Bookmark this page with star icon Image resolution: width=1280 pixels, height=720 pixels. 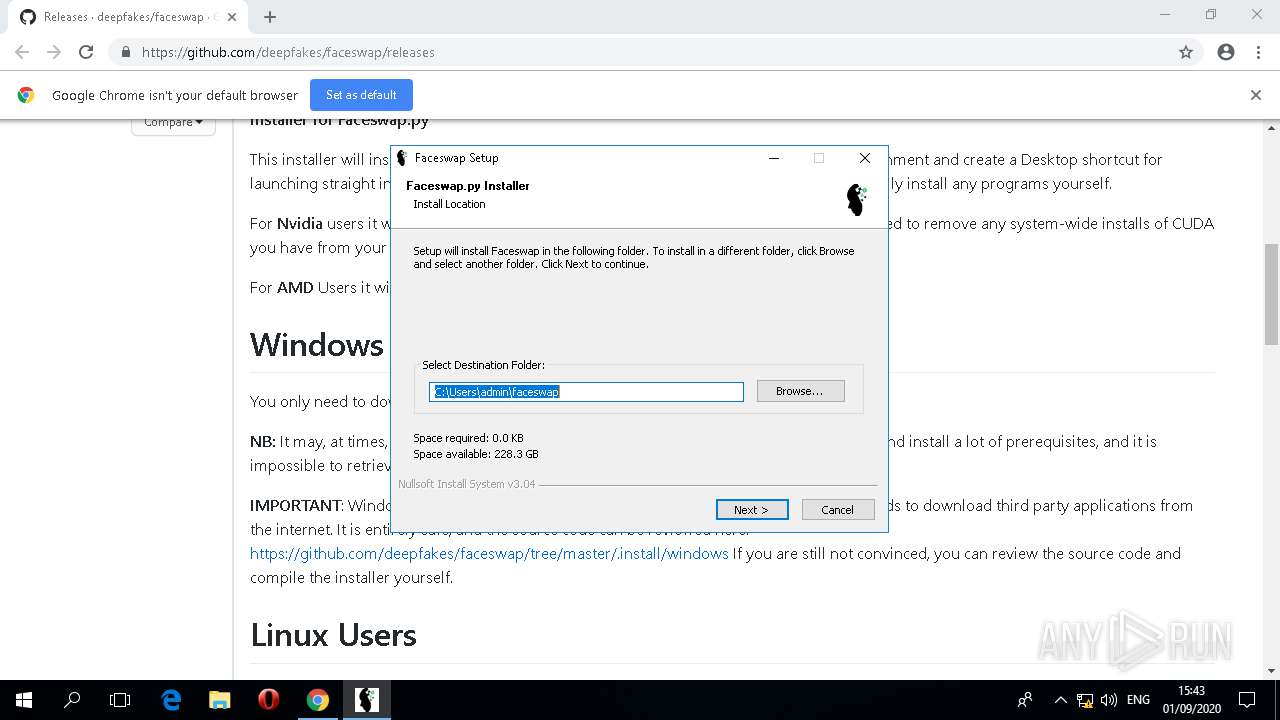tap(1186, 52)
